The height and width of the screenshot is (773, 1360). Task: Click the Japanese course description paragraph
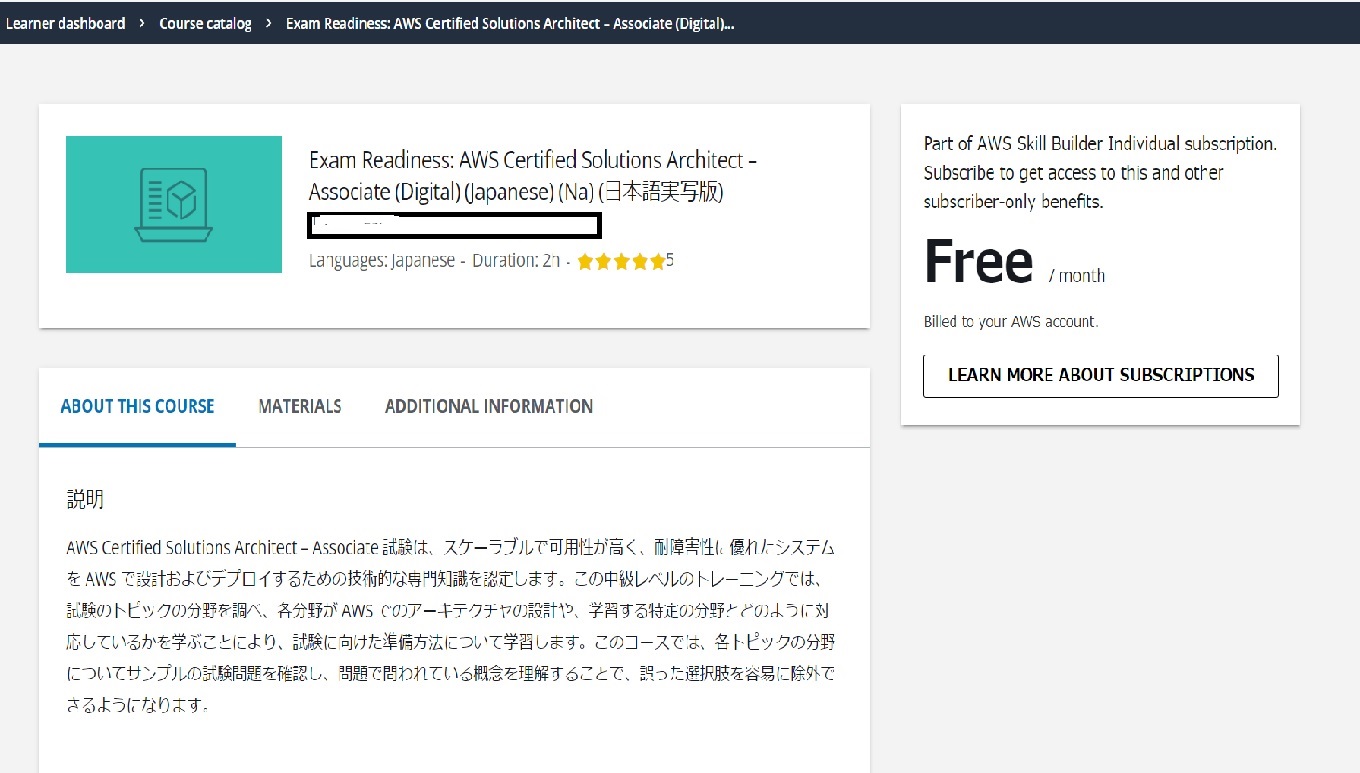tap(451, 626)
